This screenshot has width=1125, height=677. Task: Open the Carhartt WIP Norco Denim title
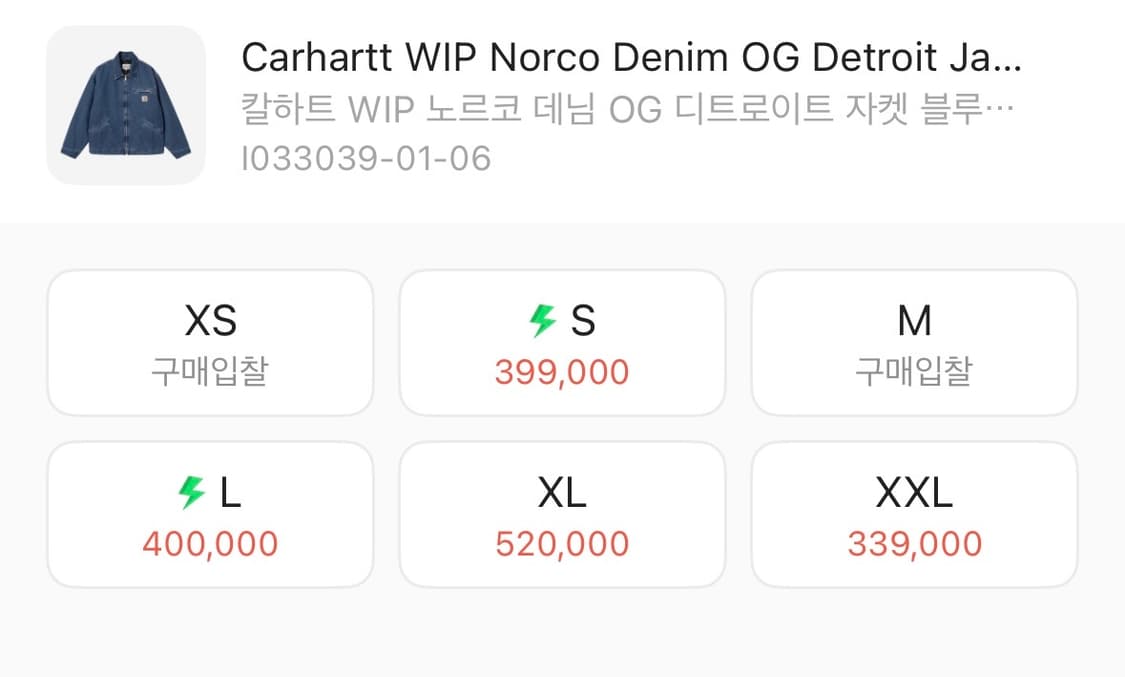coord(631,57)
